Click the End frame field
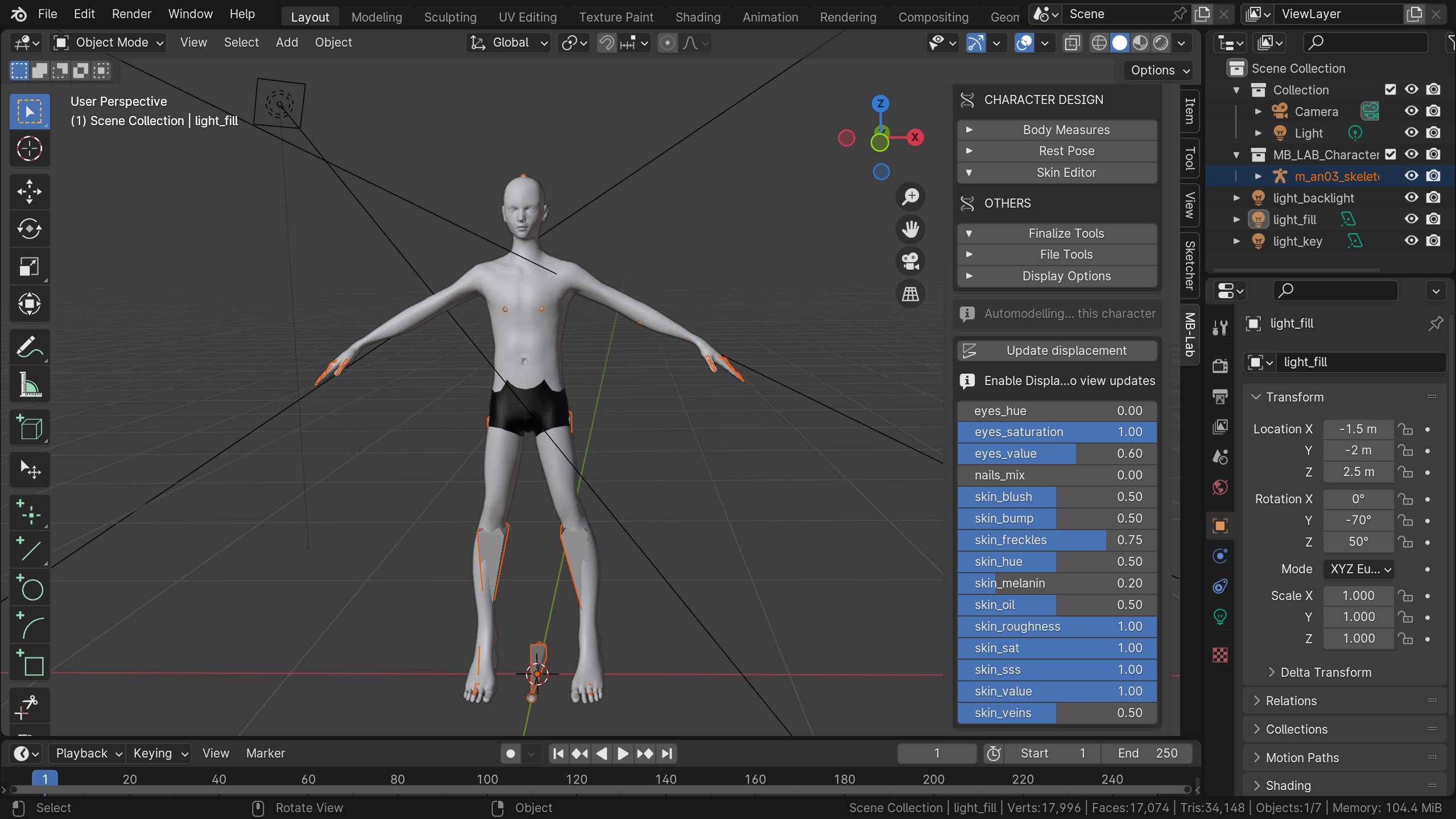Image resolution: width=1456 pixels, height=819 pixels. [1147, 754]
